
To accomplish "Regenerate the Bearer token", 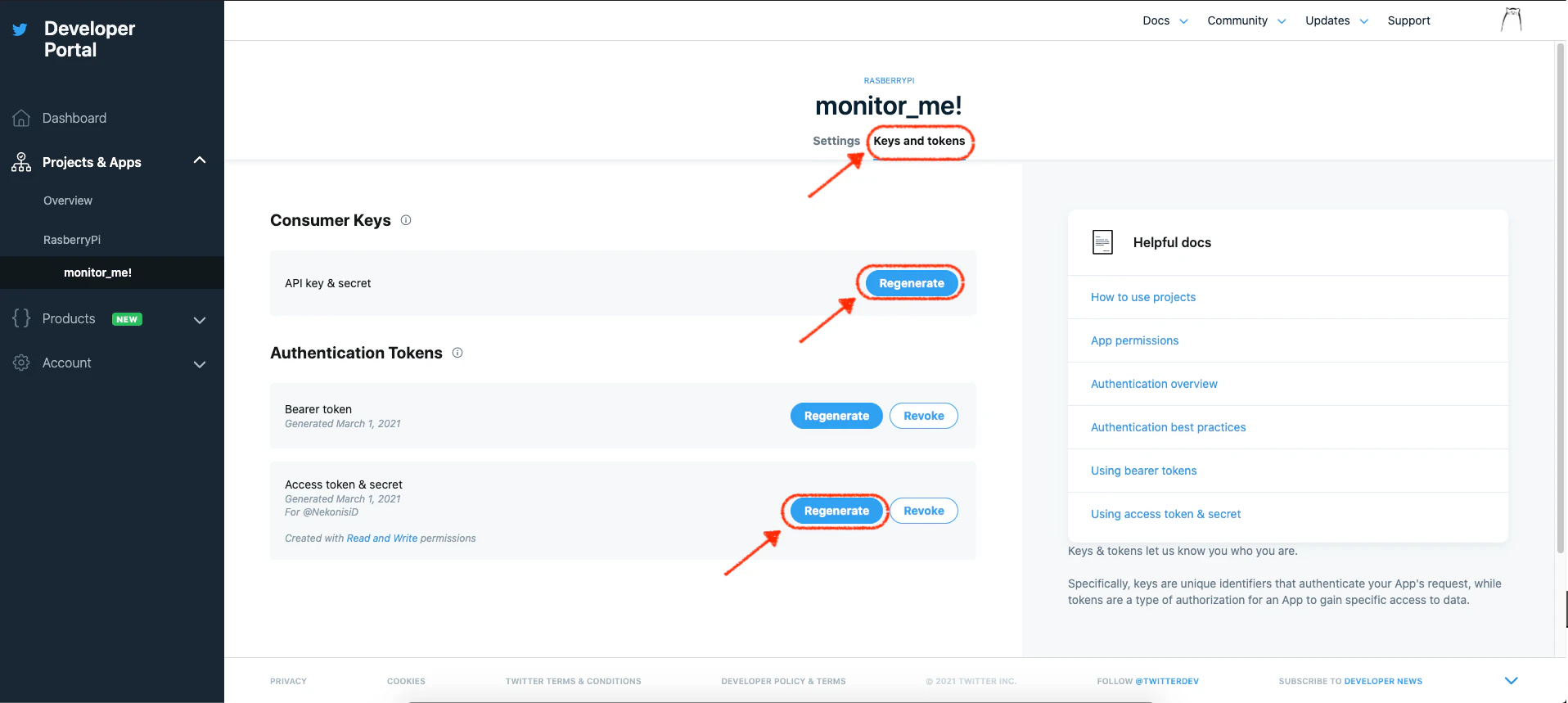I will point(836,416).
